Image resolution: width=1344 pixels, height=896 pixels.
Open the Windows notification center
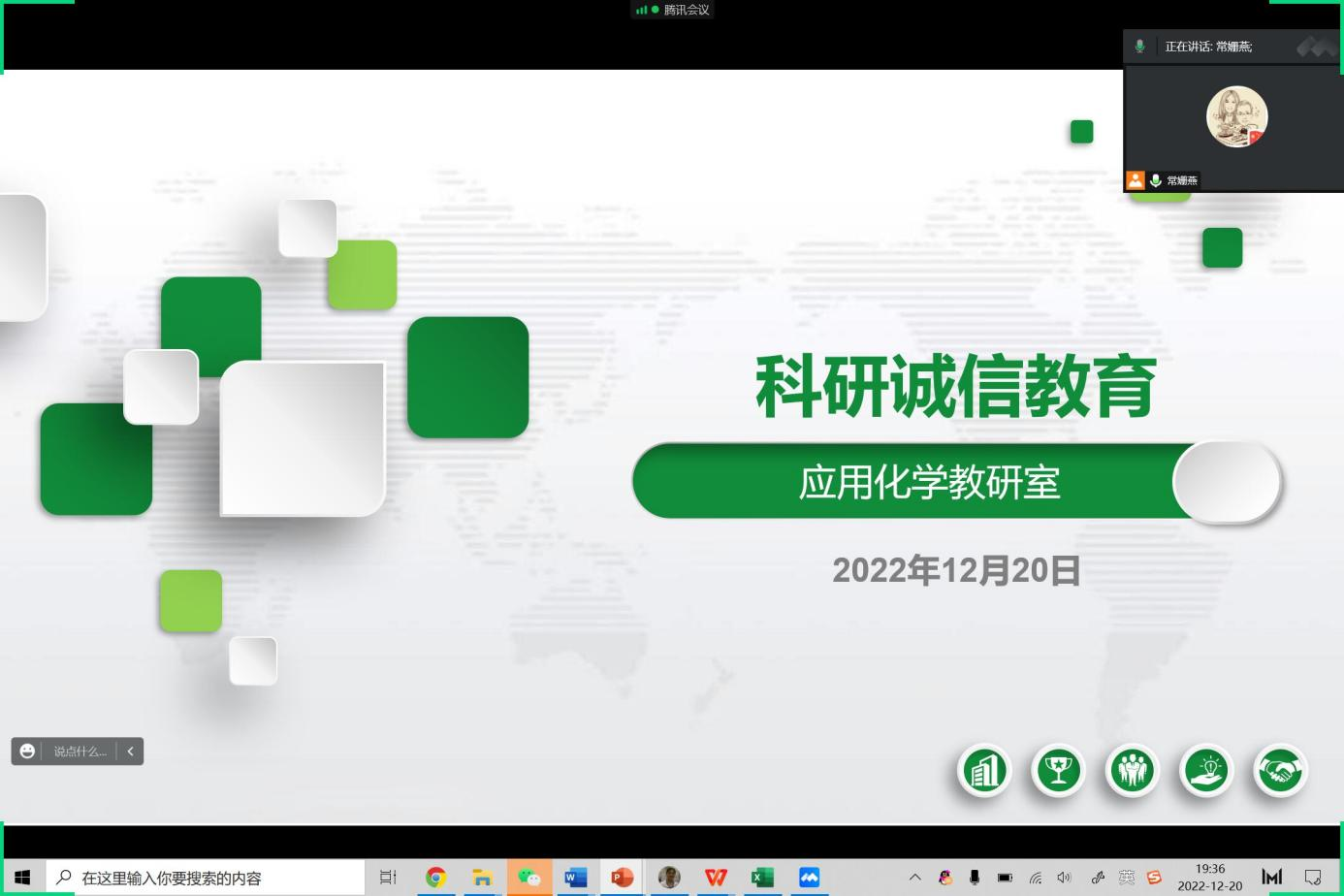(1313, 878)
